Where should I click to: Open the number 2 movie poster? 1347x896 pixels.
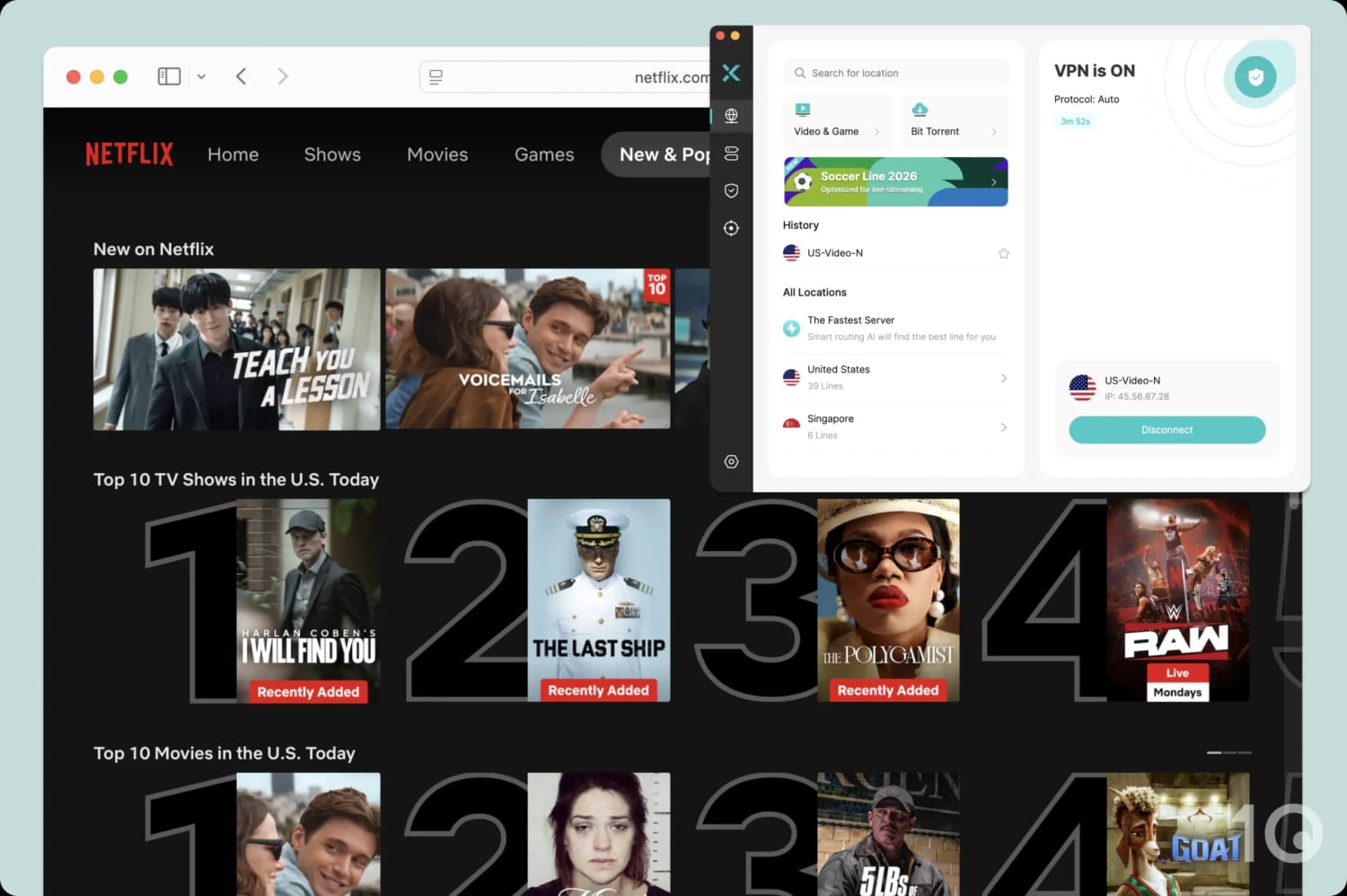pyautogui.click(x=599, y=834)
